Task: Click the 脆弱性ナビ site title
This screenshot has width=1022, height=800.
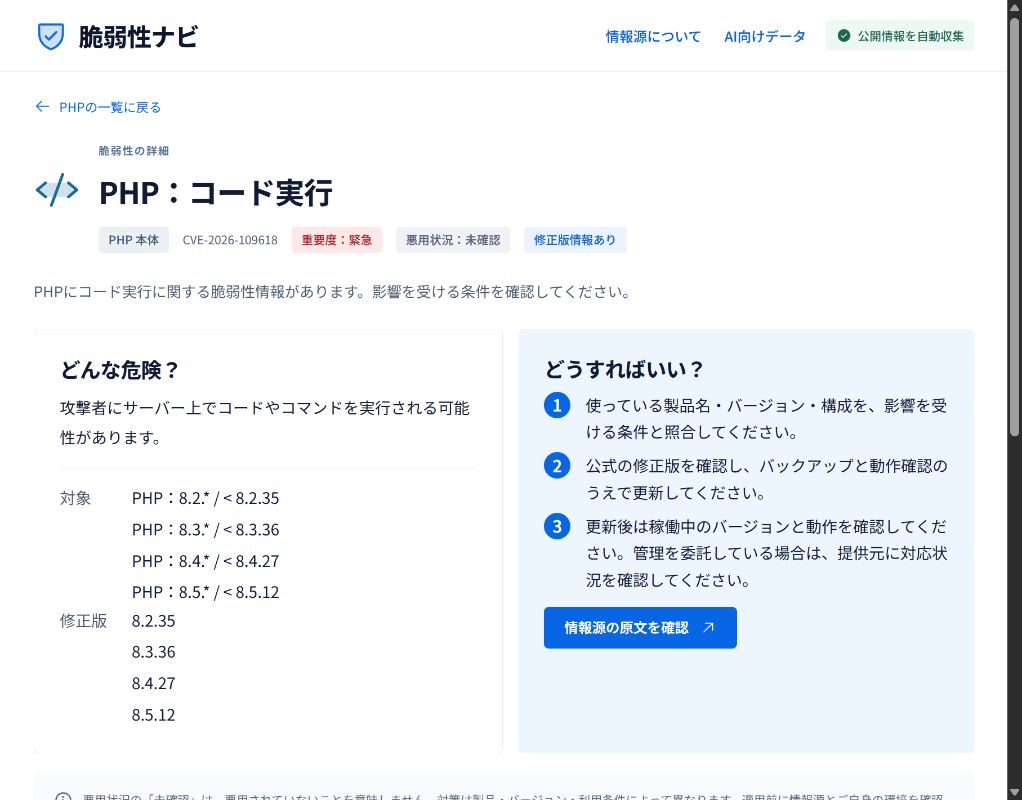Action: tap(138, 37)
